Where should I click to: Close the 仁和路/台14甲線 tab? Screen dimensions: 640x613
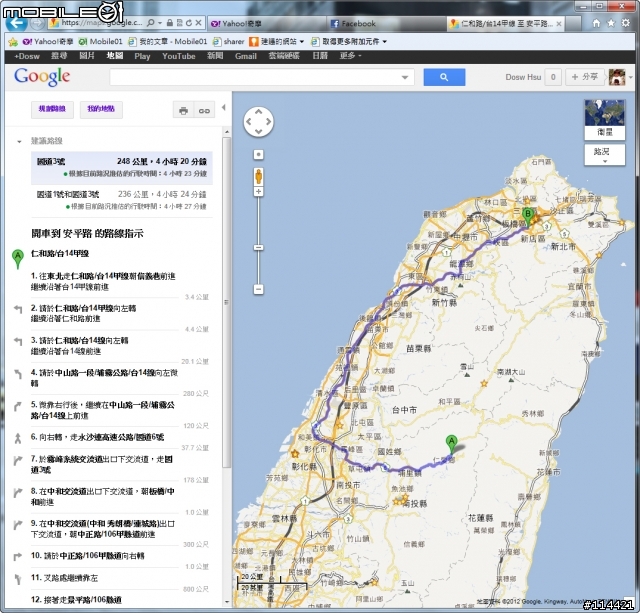click(559, 24)
